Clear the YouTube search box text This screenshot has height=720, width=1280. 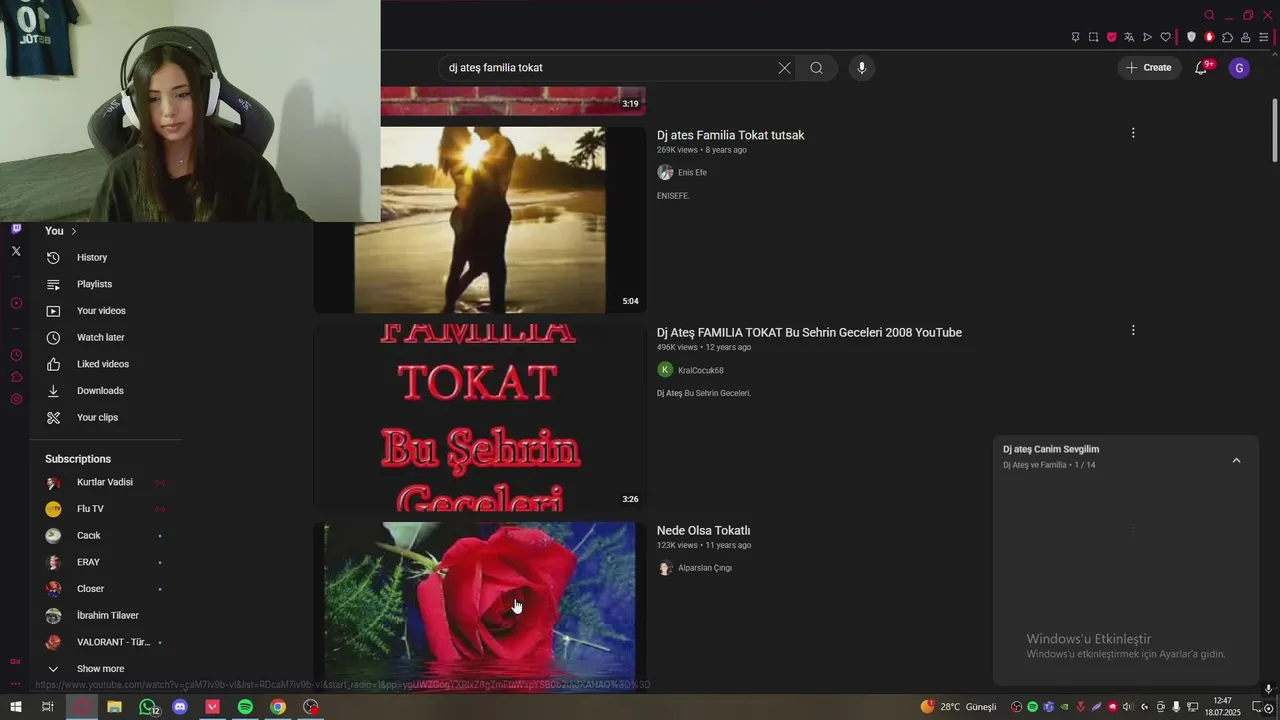pos(784,68)
